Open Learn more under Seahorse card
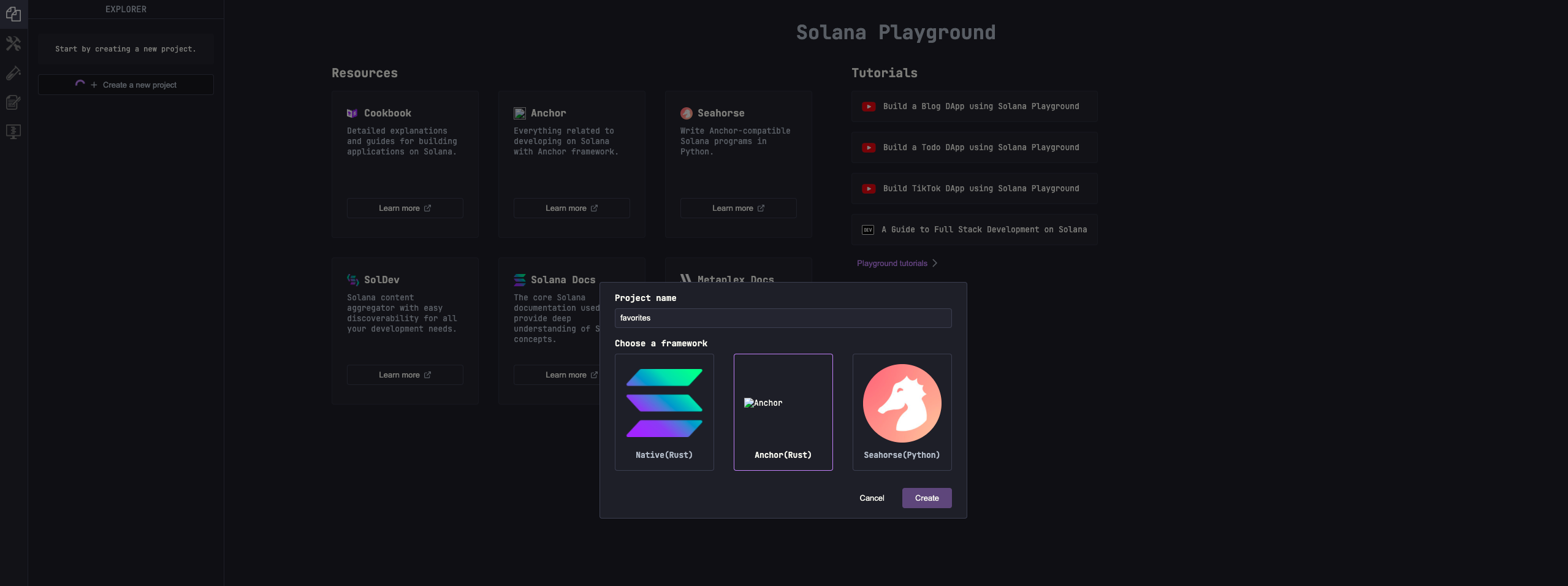This screenshot has width=1568, height=586. pyautogui.click(x=738, y=208)
